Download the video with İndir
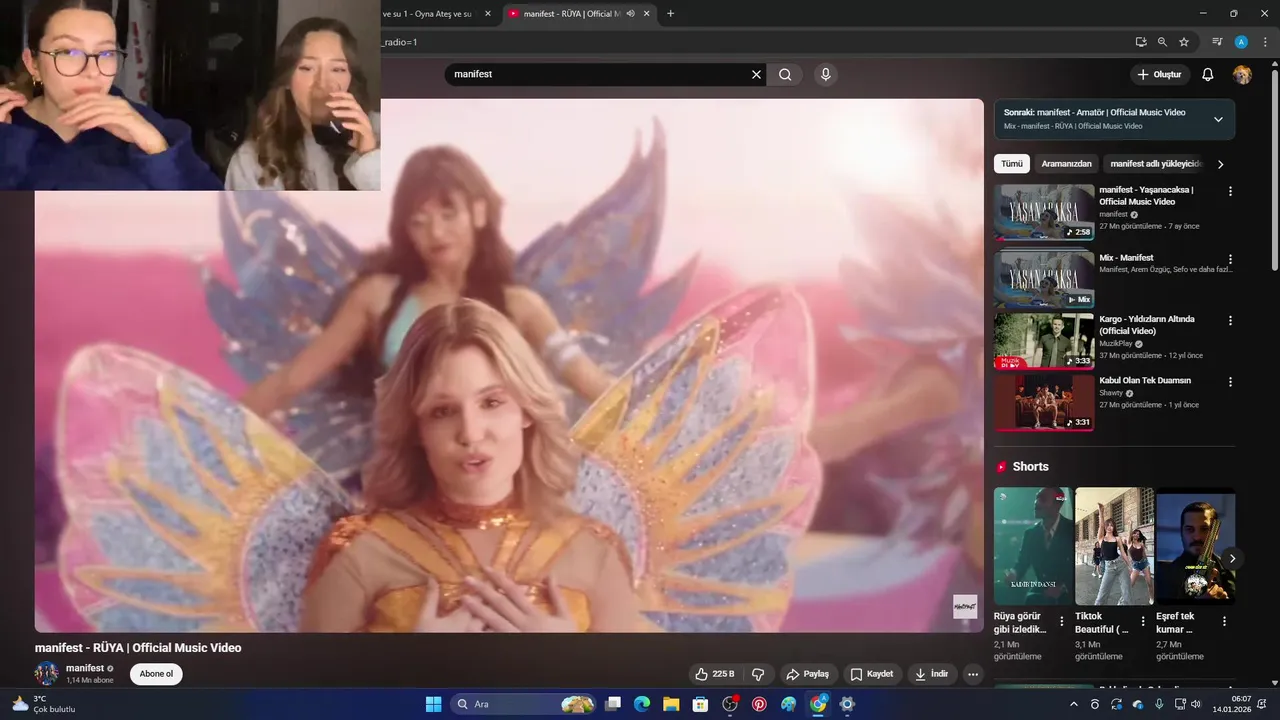This screenshot has width=1280, height=720. [931, 674]
